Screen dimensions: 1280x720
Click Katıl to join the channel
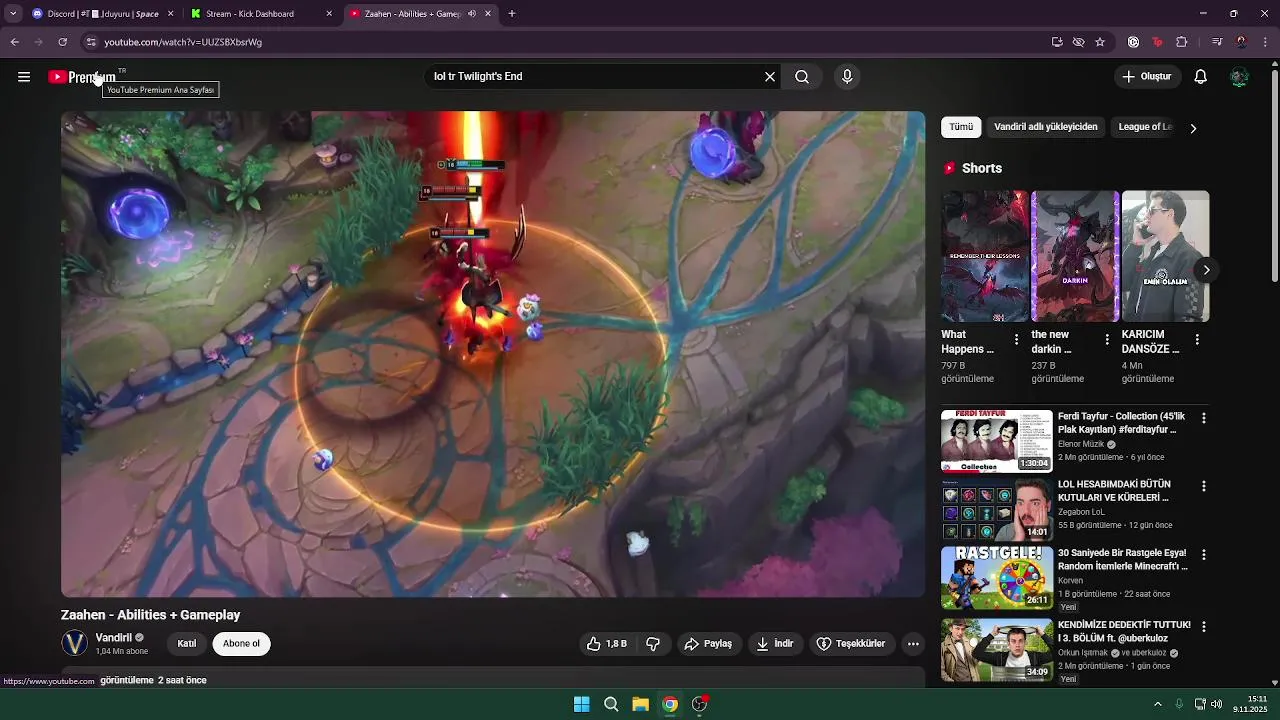(x=187, y=644)
